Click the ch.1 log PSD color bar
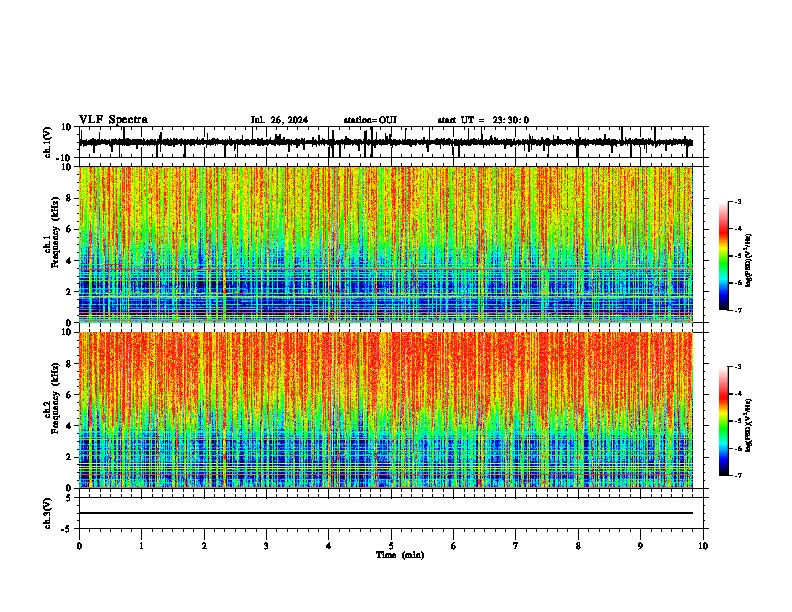The image size is (792, 612). [723, 256]
